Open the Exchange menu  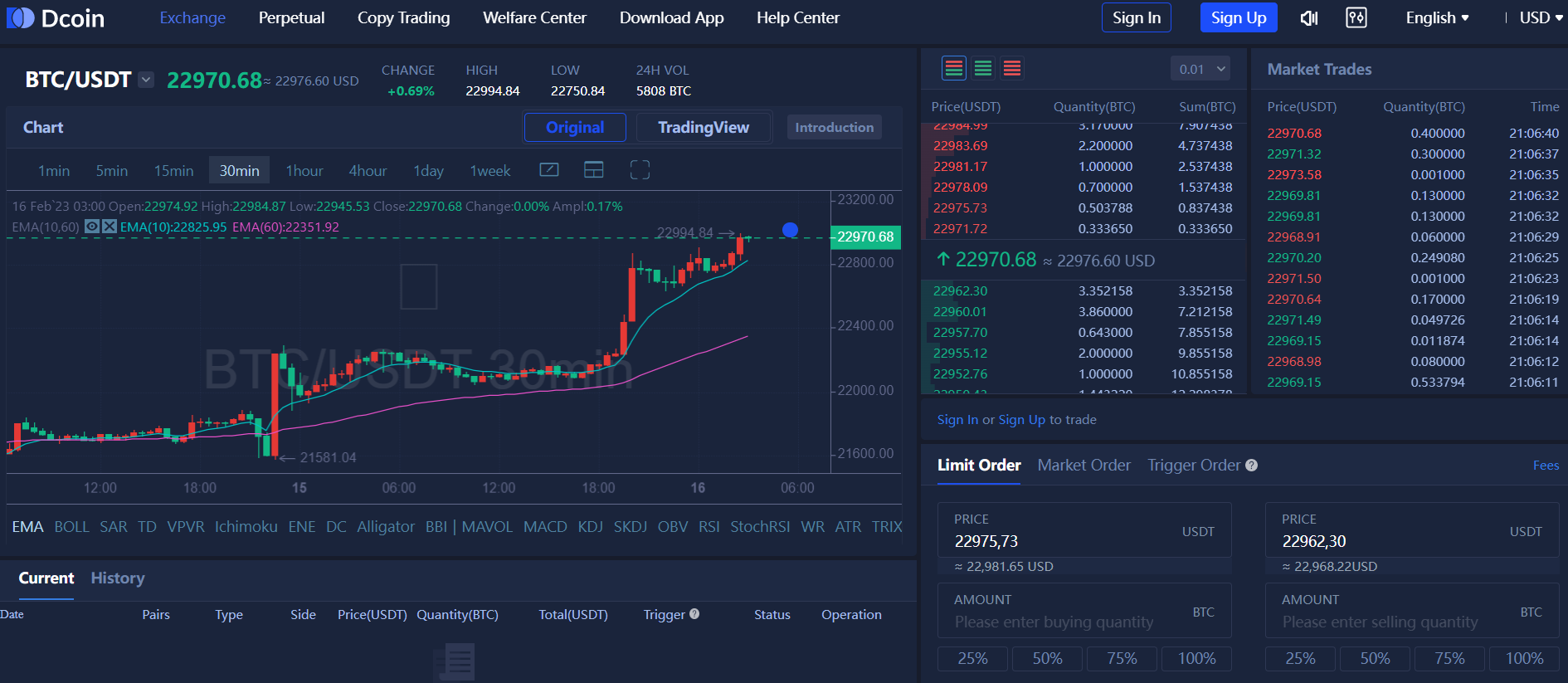click(x=192, y=17)
